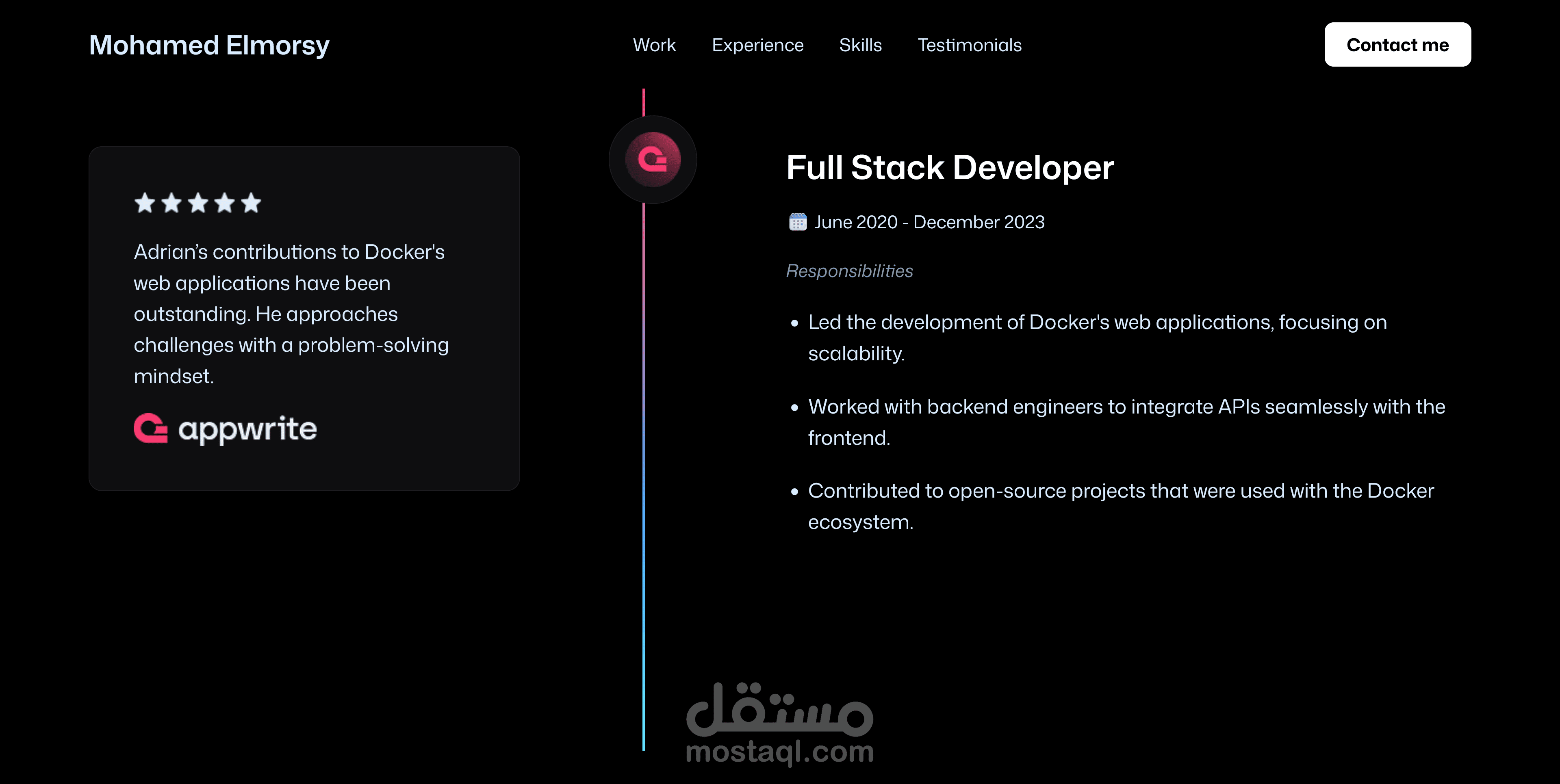Click the Full Stack Developer heading
1560x784 pixels.
point(950,168)
